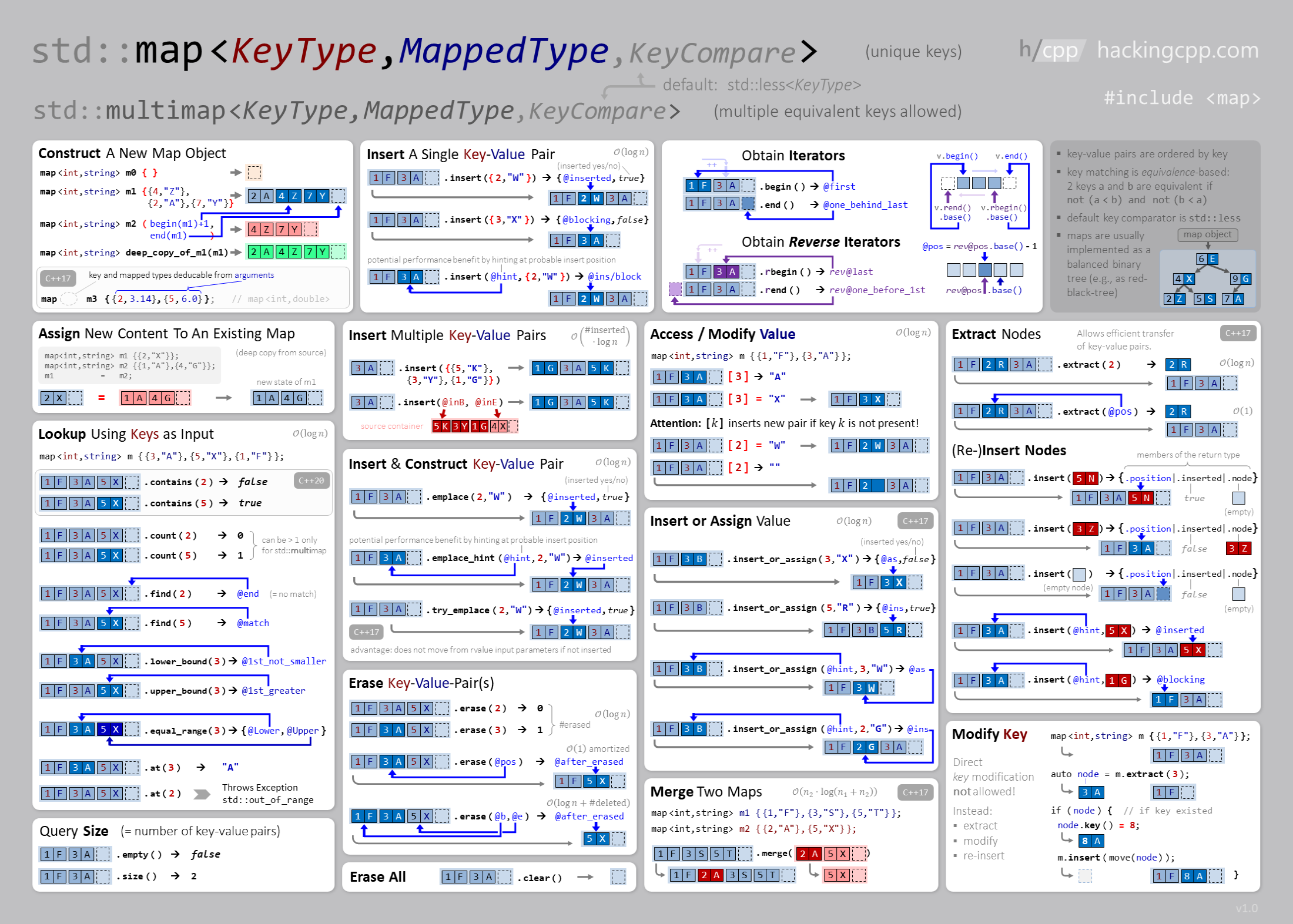Click the v1.0 version label
Viewport: 1293px width, 924px height.
(x=1247, y=908)
